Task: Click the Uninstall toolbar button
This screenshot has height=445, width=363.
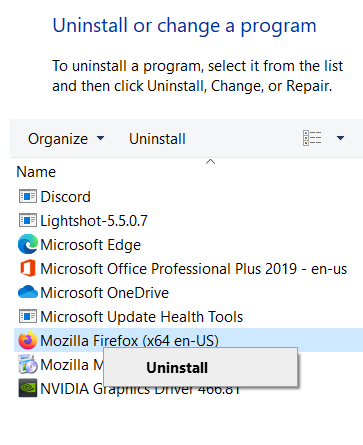Action: point(157,139)
